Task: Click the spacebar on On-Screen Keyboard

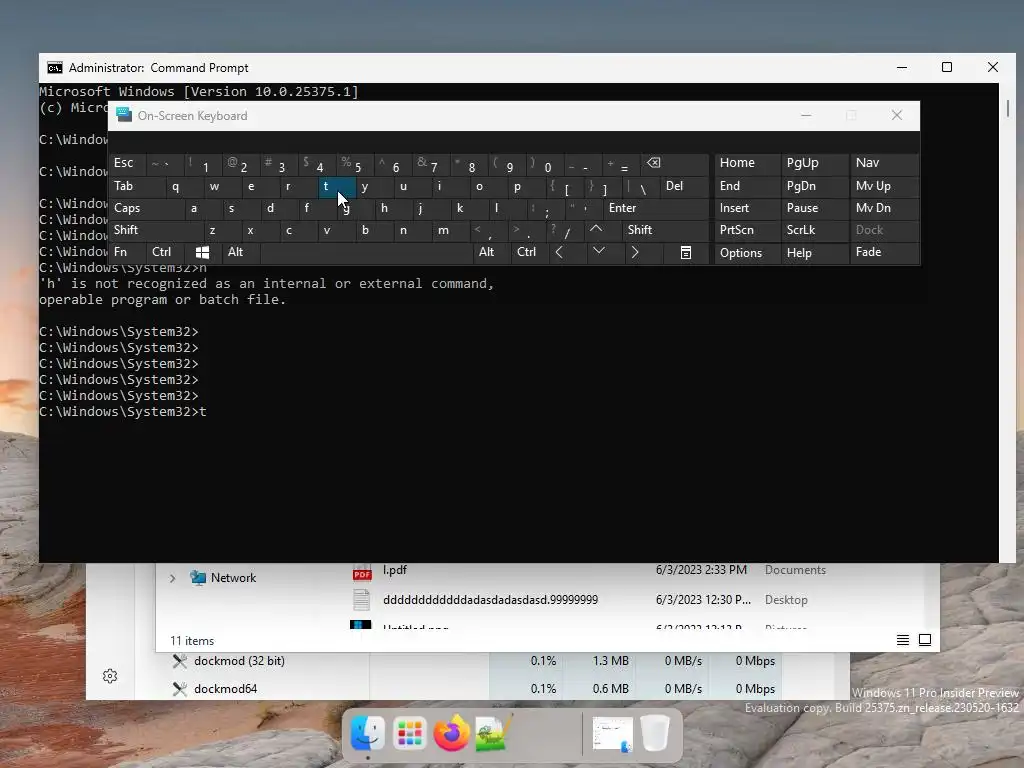Action: (x=366, y=252)
